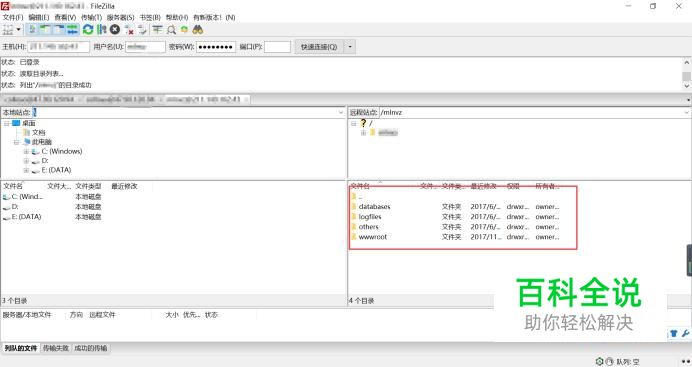This screenshot has height=367, width=692.
Task: Collapse the 此电脑 tree node
Action: coord(16,142)
